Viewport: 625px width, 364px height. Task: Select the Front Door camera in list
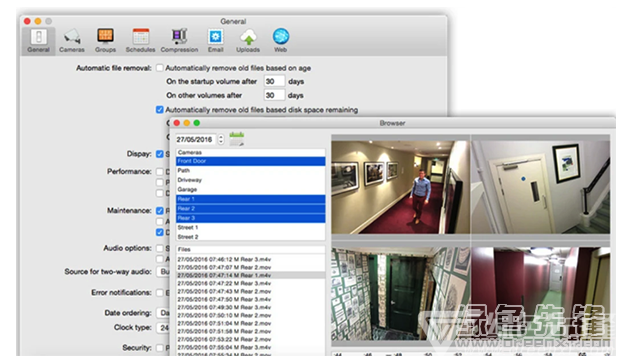click(250, 161)
